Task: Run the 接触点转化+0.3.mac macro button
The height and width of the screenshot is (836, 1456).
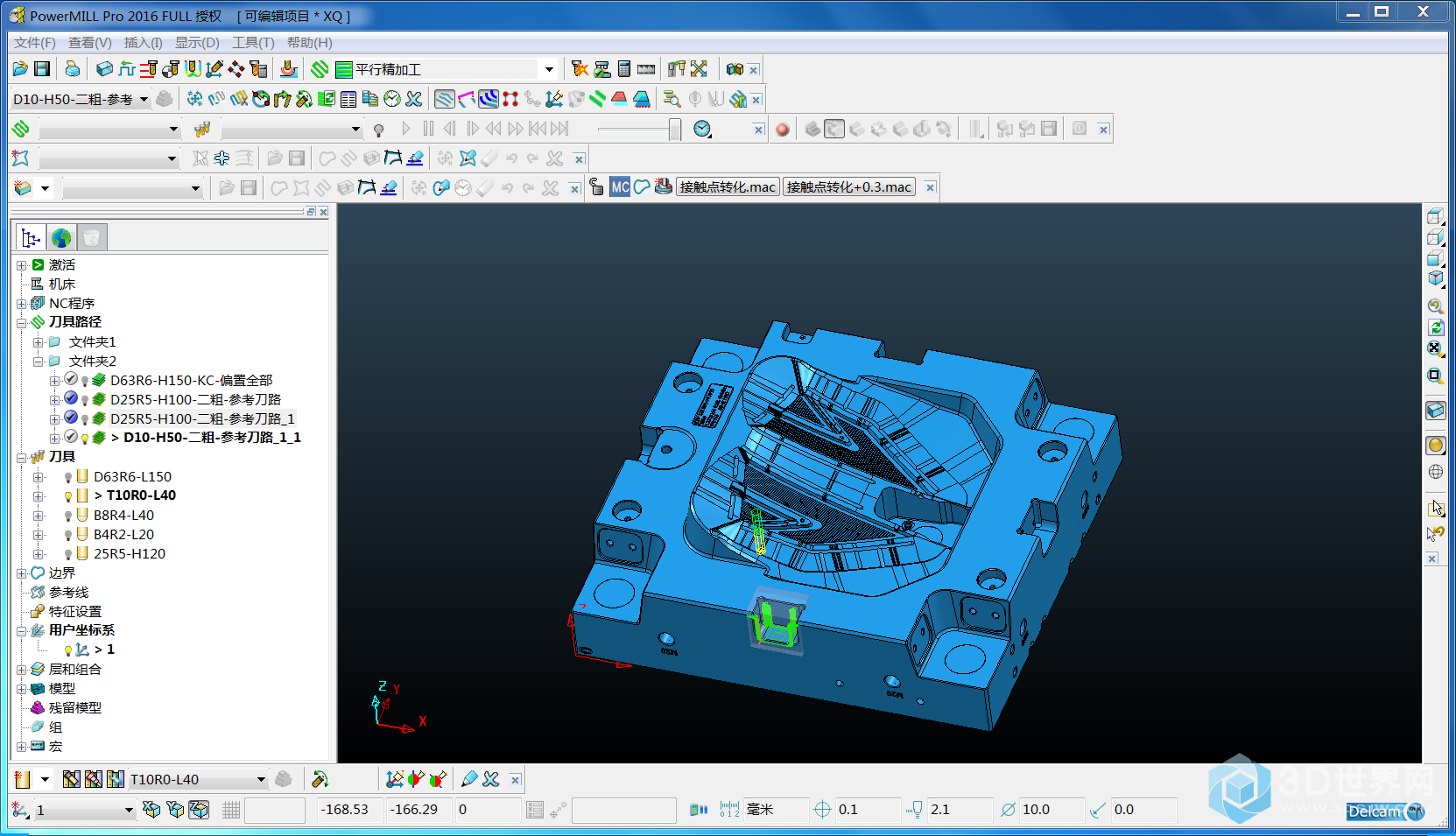Action: tap(849, 186)
